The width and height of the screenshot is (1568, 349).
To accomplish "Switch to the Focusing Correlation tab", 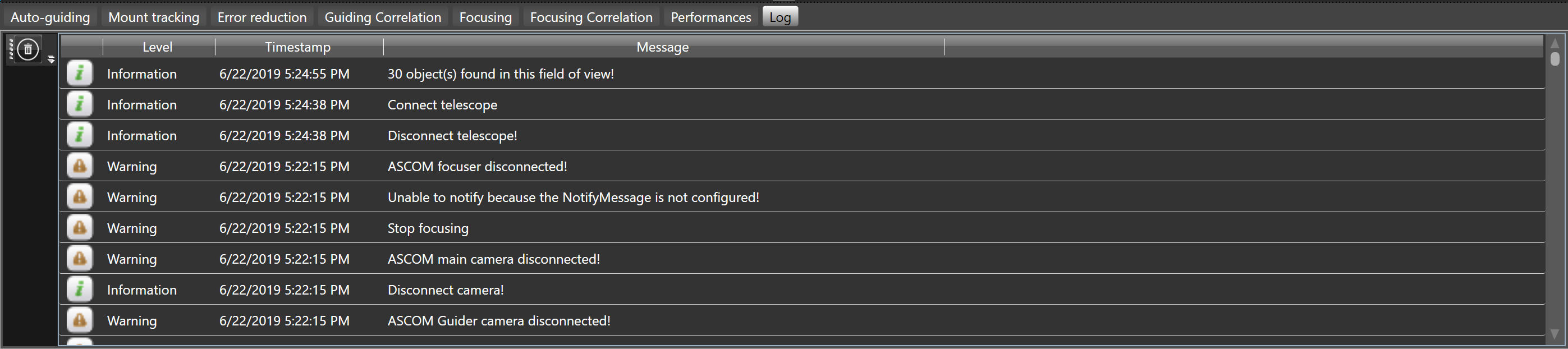I will (x=591, y=17).
